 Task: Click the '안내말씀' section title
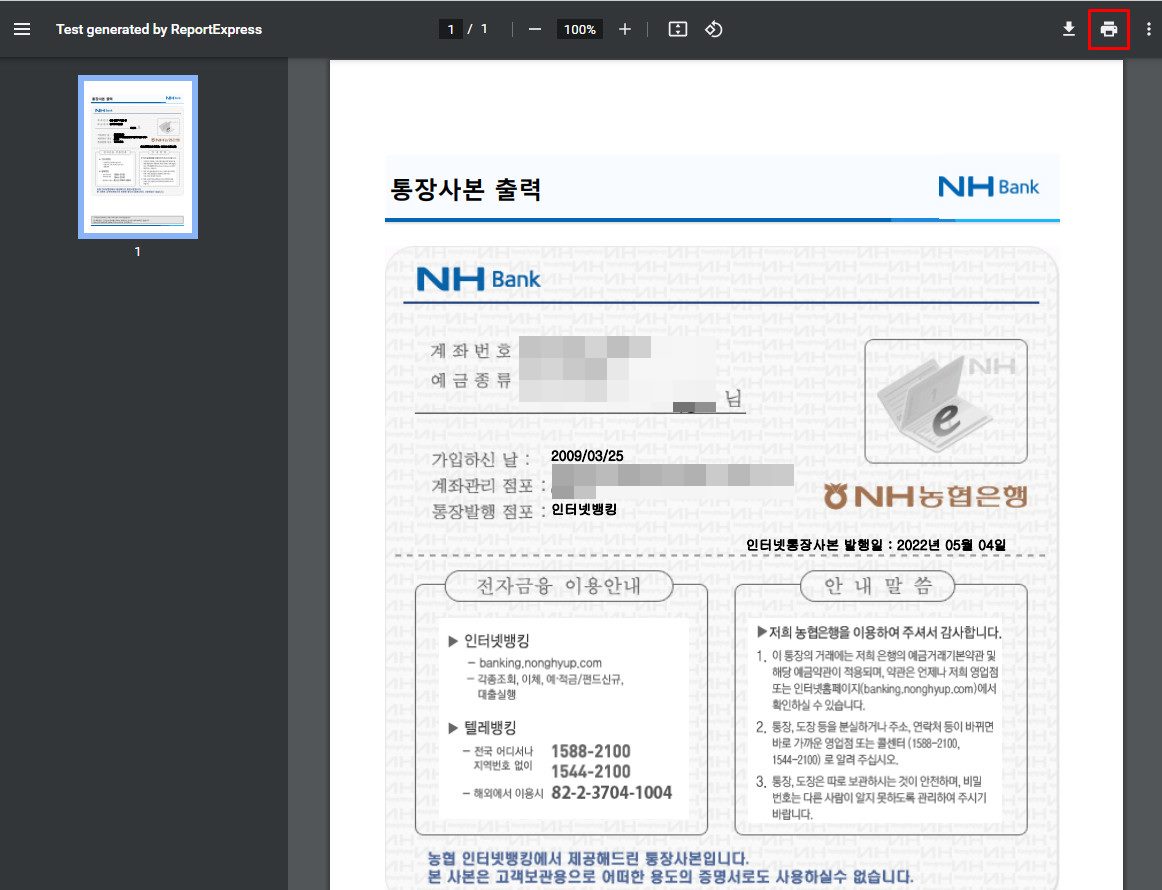click(878, 586)
